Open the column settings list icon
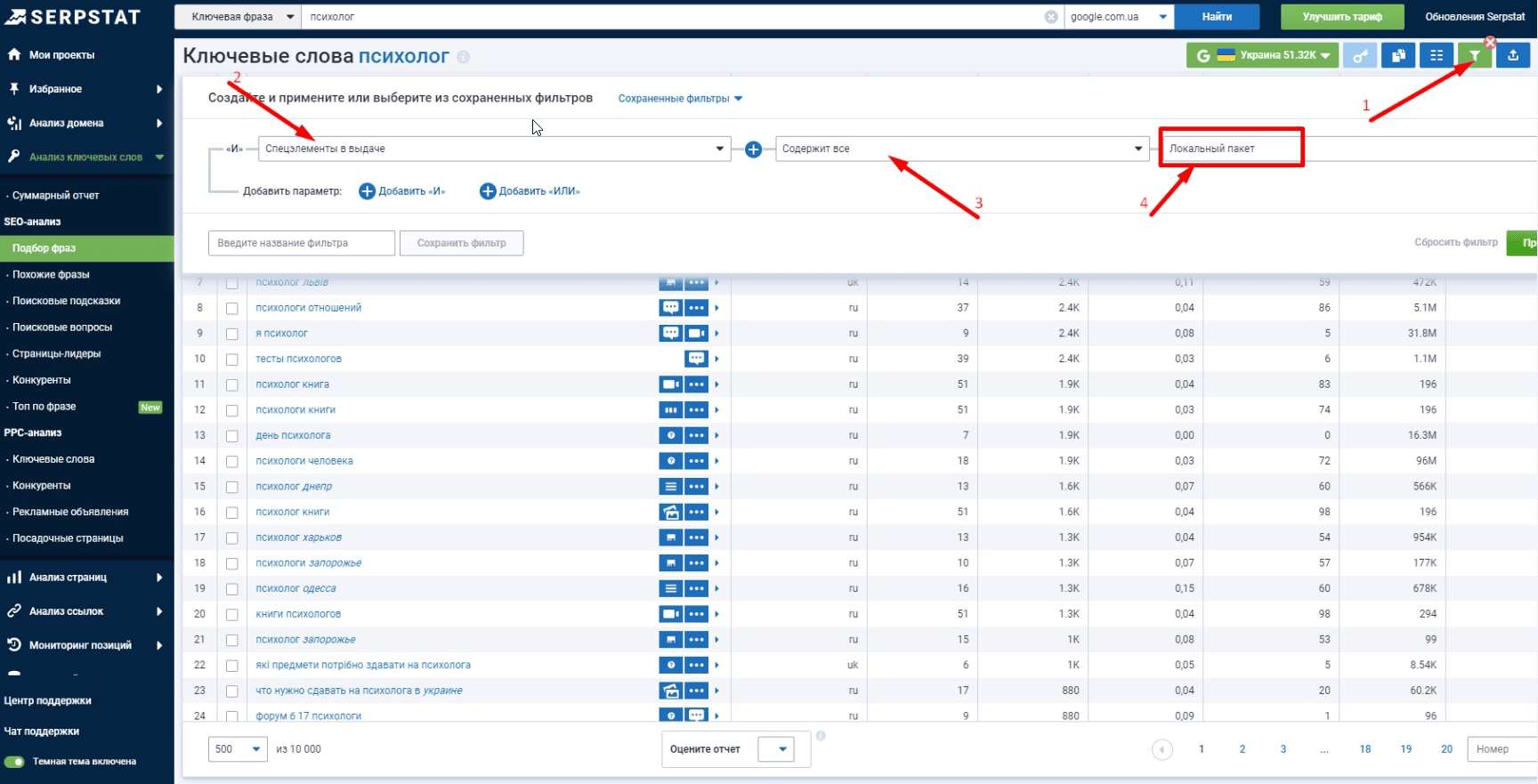 coord(1437,56)
